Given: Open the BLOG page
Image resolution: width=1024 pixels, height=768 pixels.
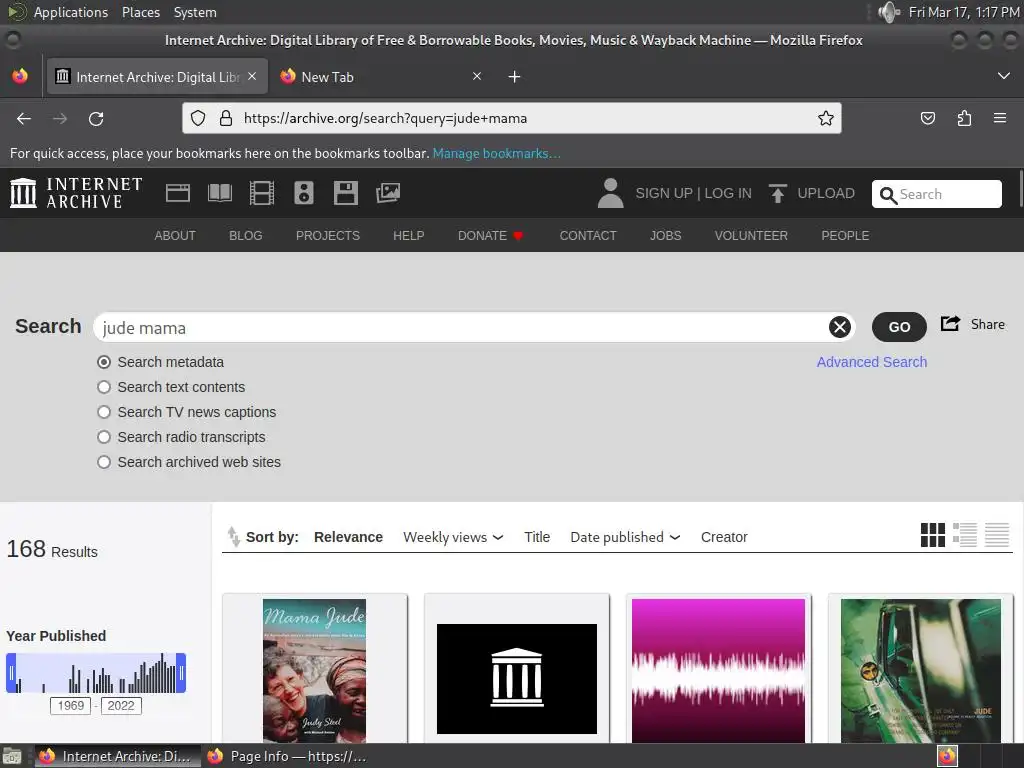Looking at the screenshot, I should pyautogui.click(x=246, y=236).
